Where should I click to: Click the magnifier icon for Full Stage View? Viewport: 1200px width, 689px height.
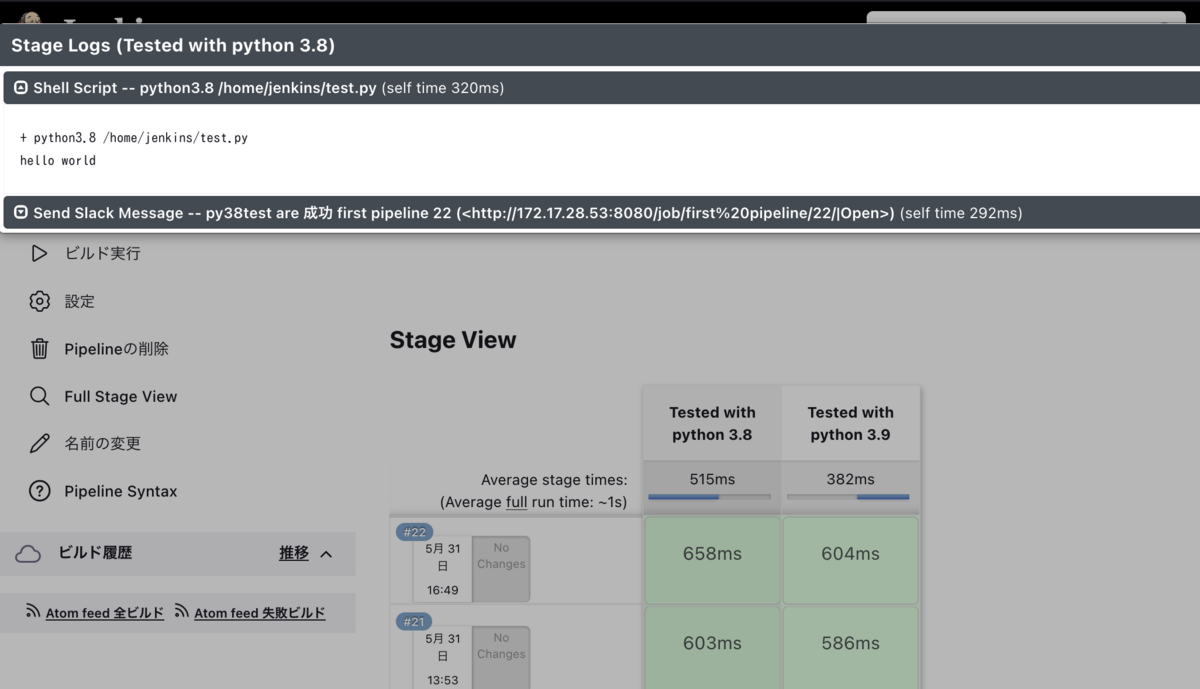pos(39,396)
